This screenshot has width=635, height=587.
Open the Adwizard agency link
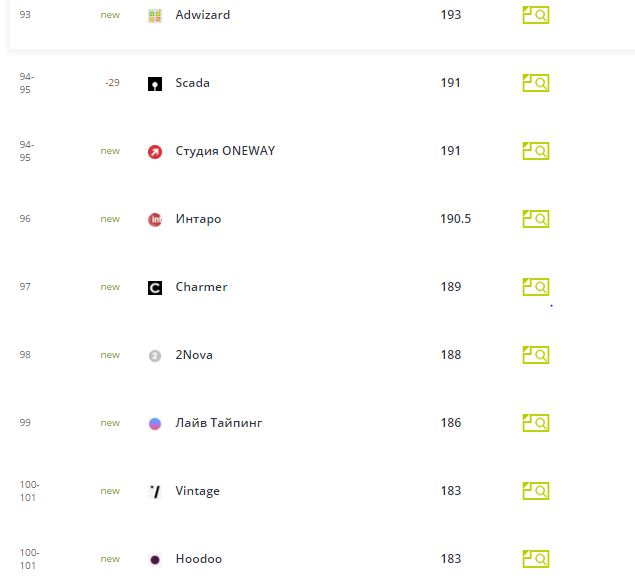(202, 15)
